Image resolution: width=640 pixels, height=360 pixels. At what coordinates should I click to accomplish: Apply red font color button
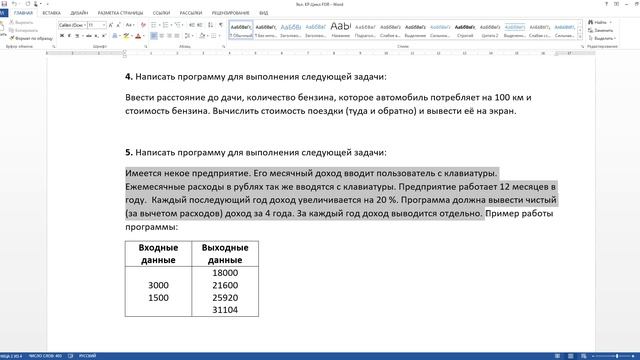point(138,36)
